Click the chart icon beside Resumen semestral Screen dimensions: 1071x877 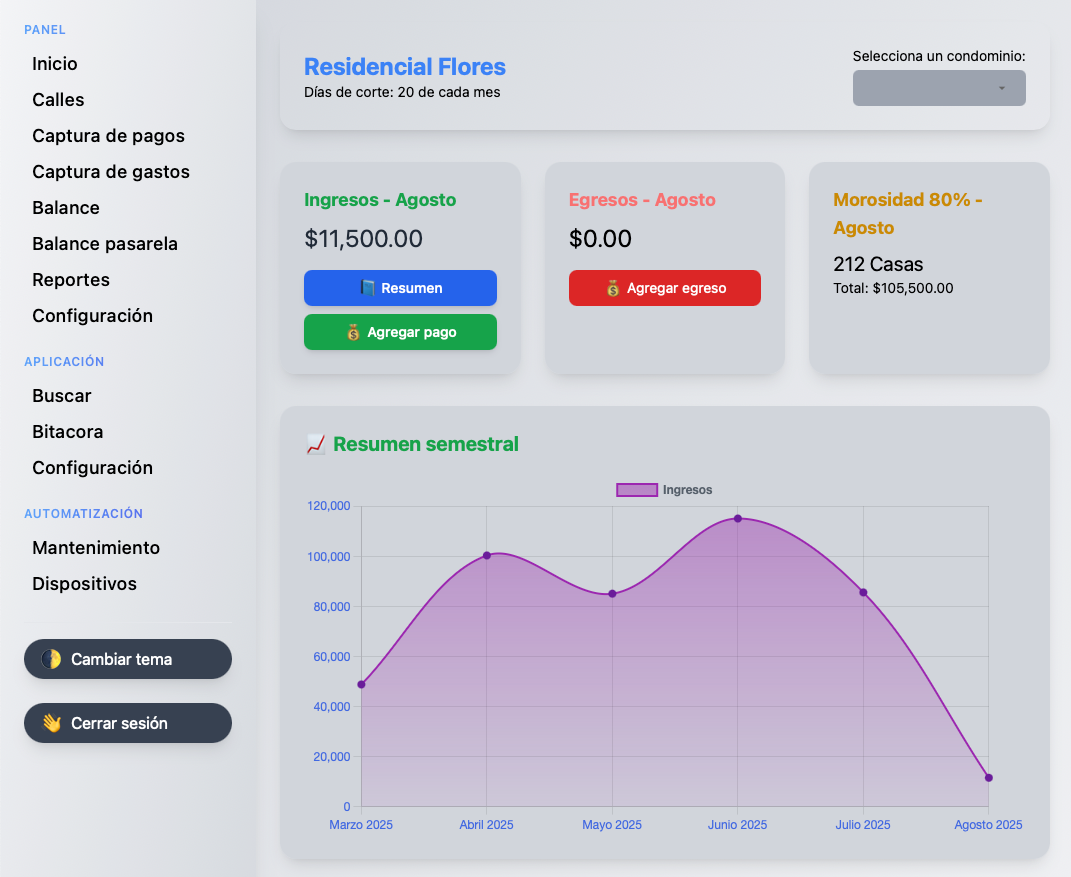point(315,444)
